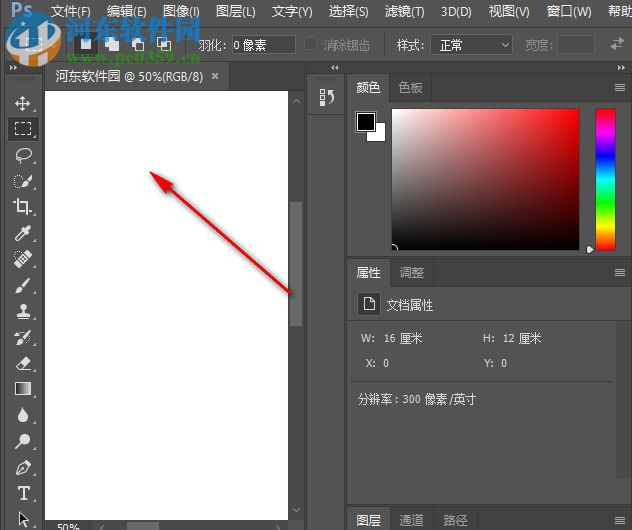Expand the toolbar with double arrows
The image size is (632, 530).
tap(13, 68)
